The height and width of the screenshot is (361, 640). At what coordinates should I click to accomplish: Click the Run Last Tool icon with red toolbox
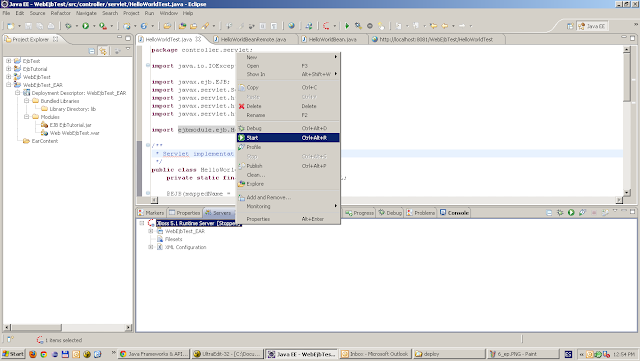click(x=103, y=26)
